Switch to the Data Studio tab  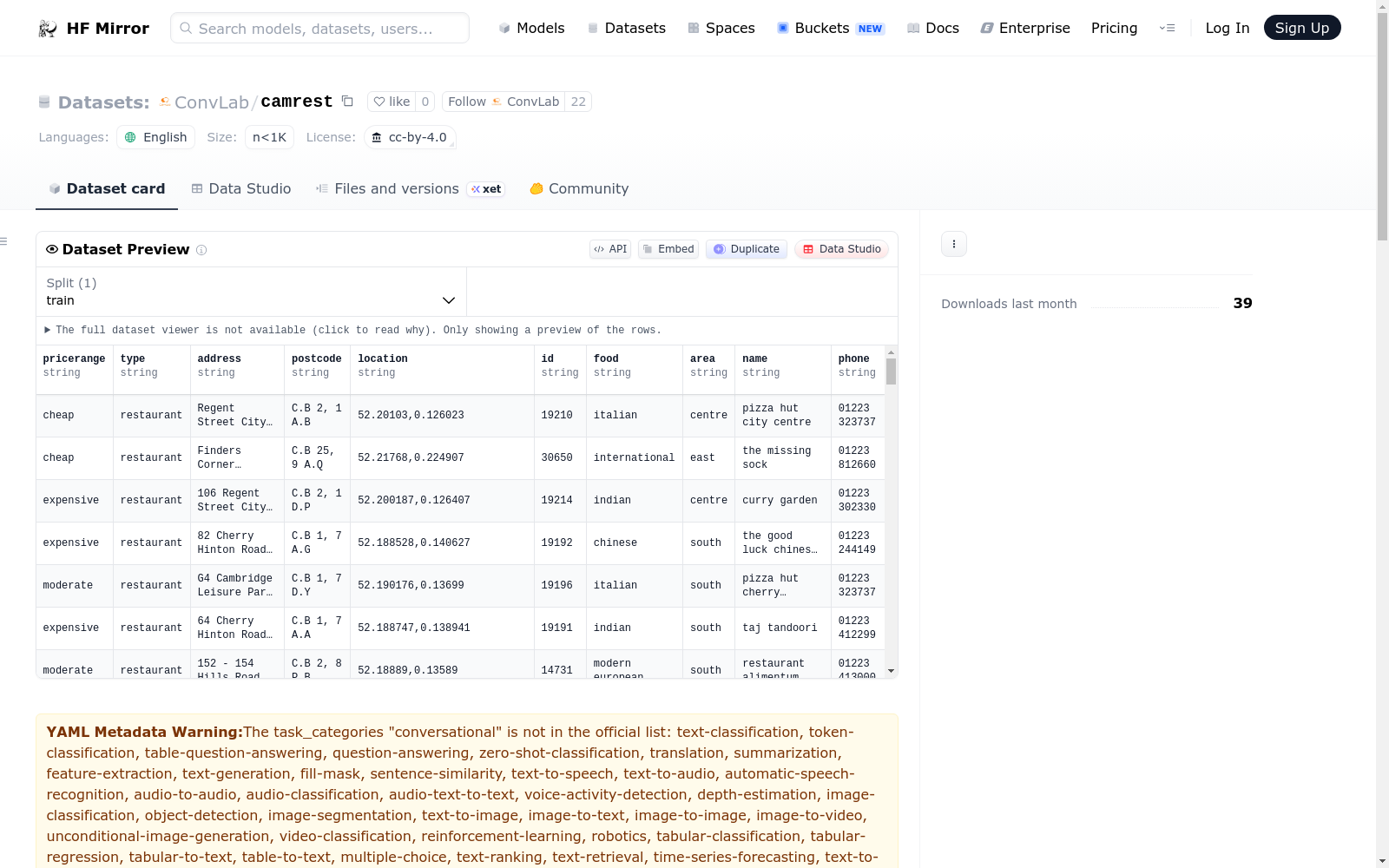click(241, 189)
